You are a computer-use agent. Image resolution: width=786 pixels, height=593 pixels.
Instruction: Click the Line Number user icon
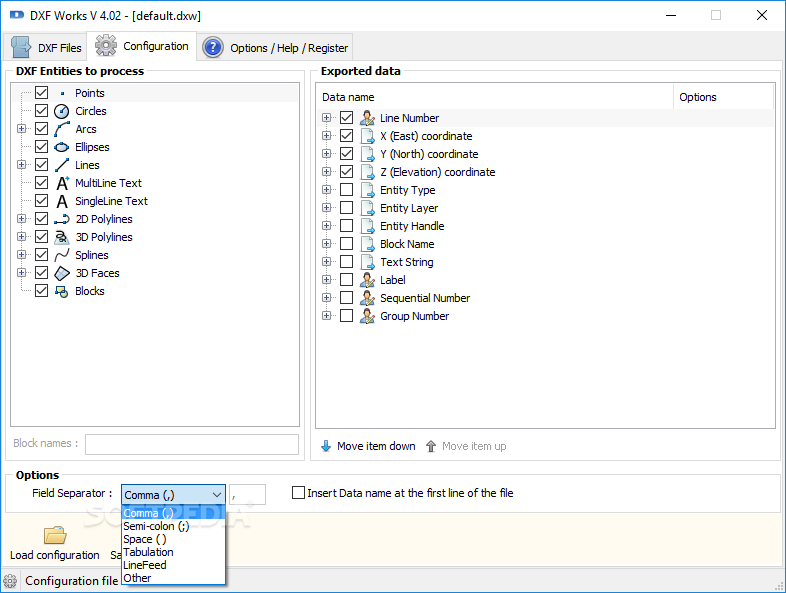coord(367,118)
